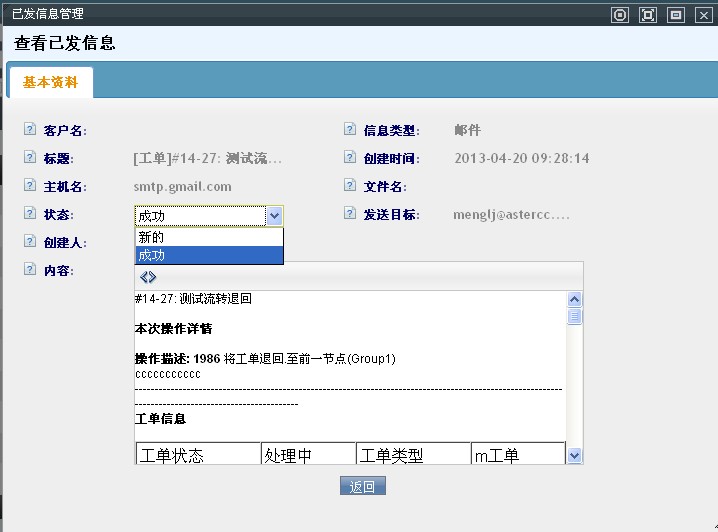Click the help icon next to 创建时间

(x=350, y=158)
